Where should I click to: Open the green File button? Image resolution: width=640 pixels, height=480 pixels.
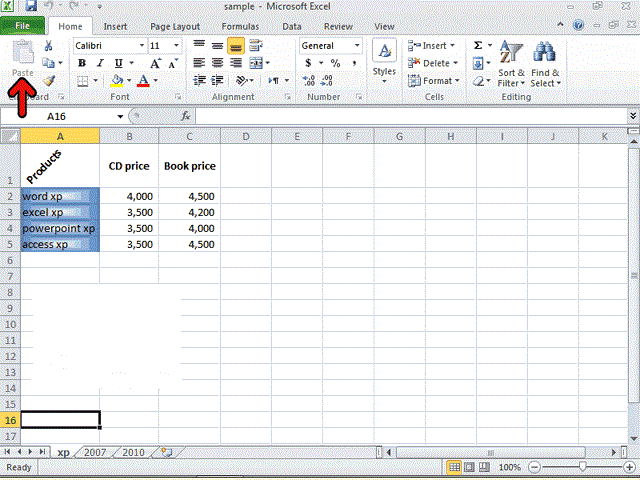click(x=22, y=26)
